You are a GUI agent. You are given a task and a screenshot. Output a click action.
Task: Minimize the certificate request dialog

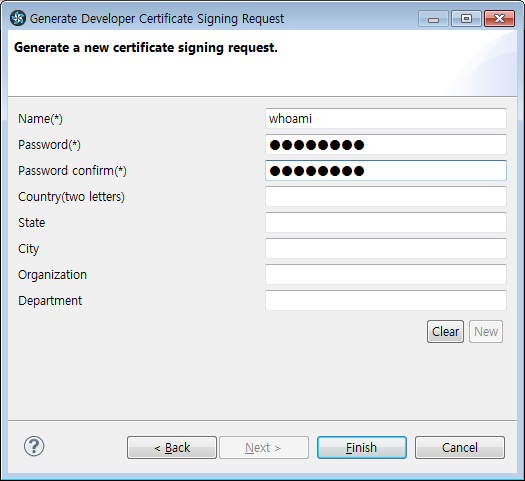tap(433, 19)
